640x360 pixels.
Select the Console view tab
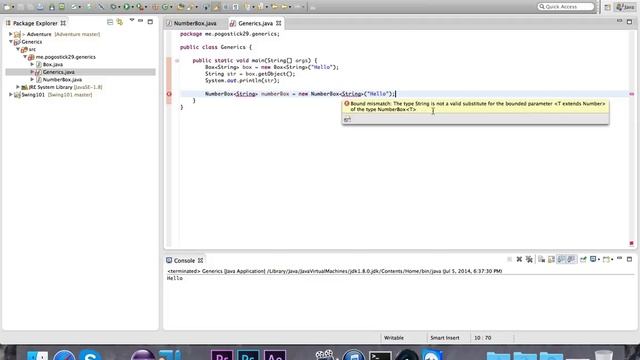184,260
